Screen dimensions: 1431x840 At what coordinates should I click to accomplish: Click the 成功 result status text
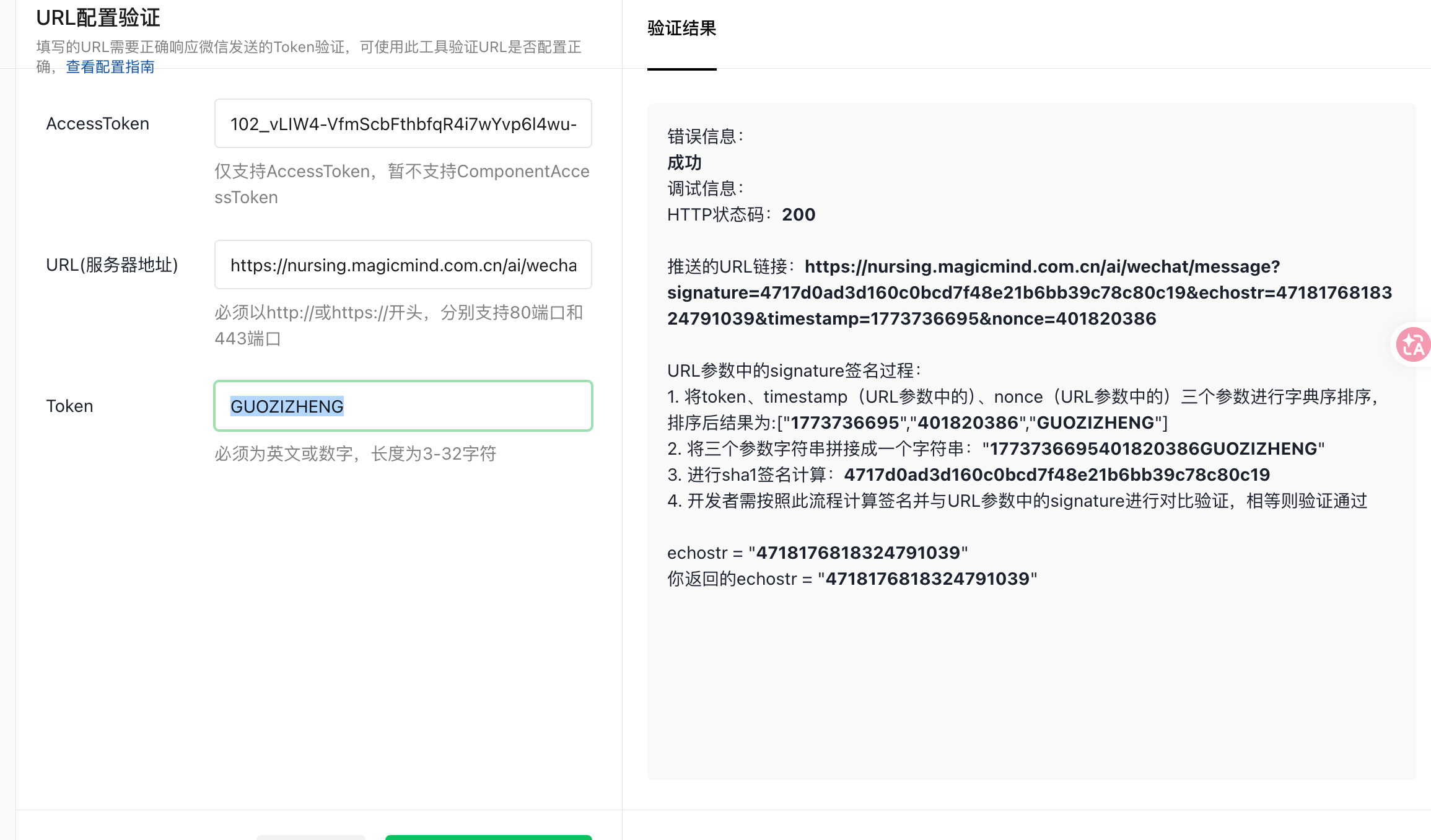(684, 163)
